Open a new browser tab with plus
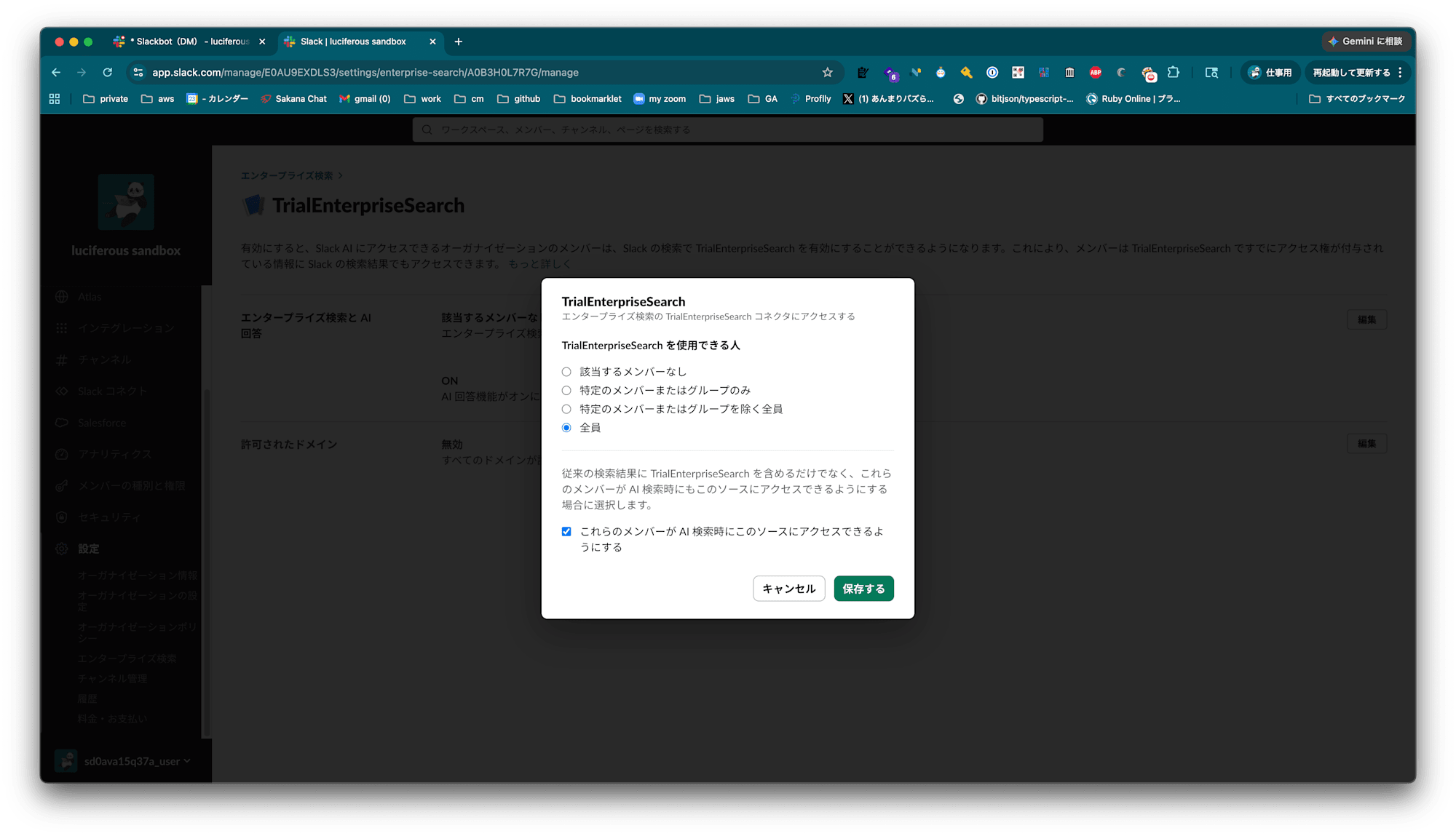This screenshot has width=1456, height=836. point(459,41)
